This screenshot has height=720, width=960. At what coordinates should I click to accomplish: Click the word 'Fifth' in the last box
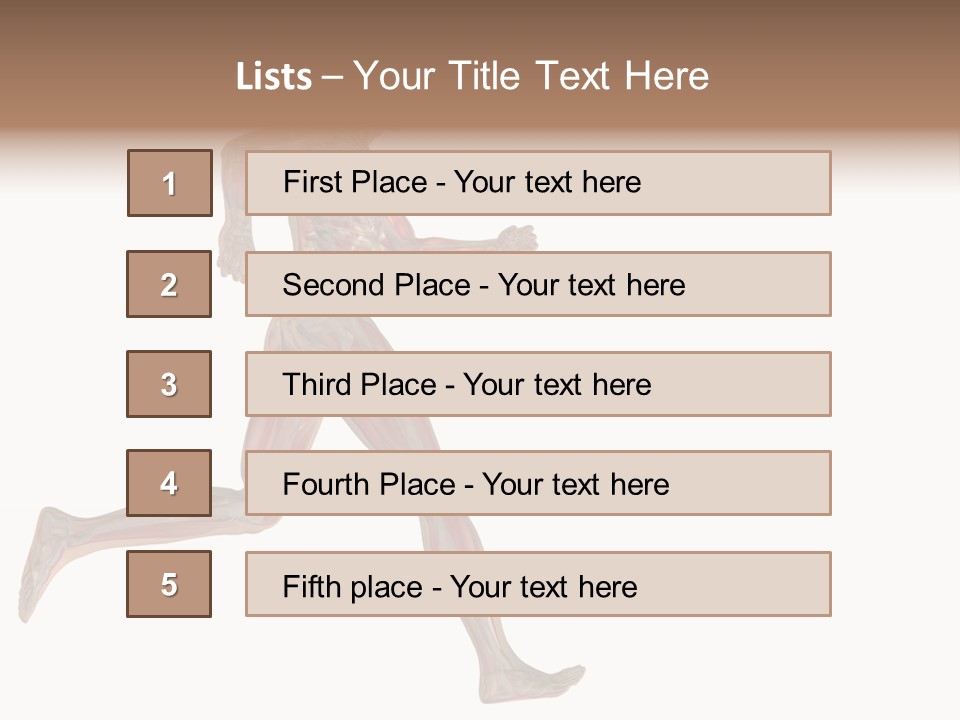click(x=311, y=586)
